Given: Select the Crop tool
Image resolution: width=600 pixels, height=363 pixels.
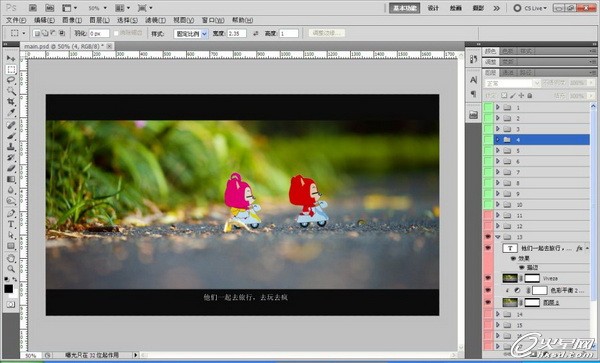Looking at the screenshot, I should click(11, 101).
